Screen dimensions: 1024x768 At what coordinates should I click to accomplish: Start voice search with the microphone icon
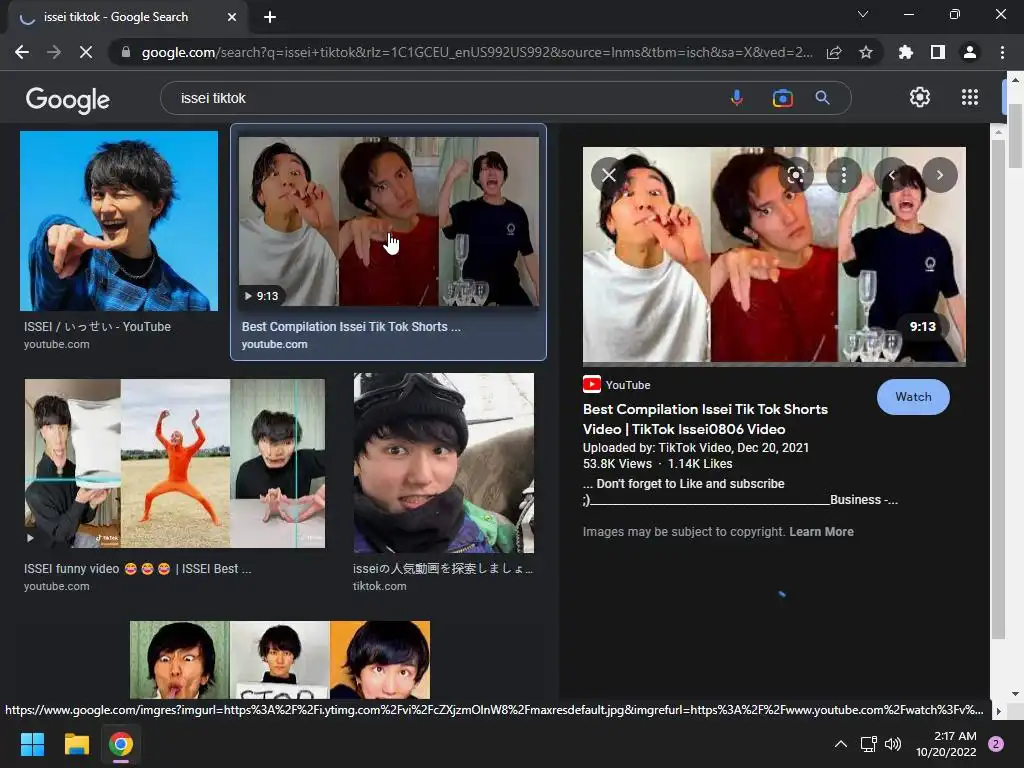737,98
